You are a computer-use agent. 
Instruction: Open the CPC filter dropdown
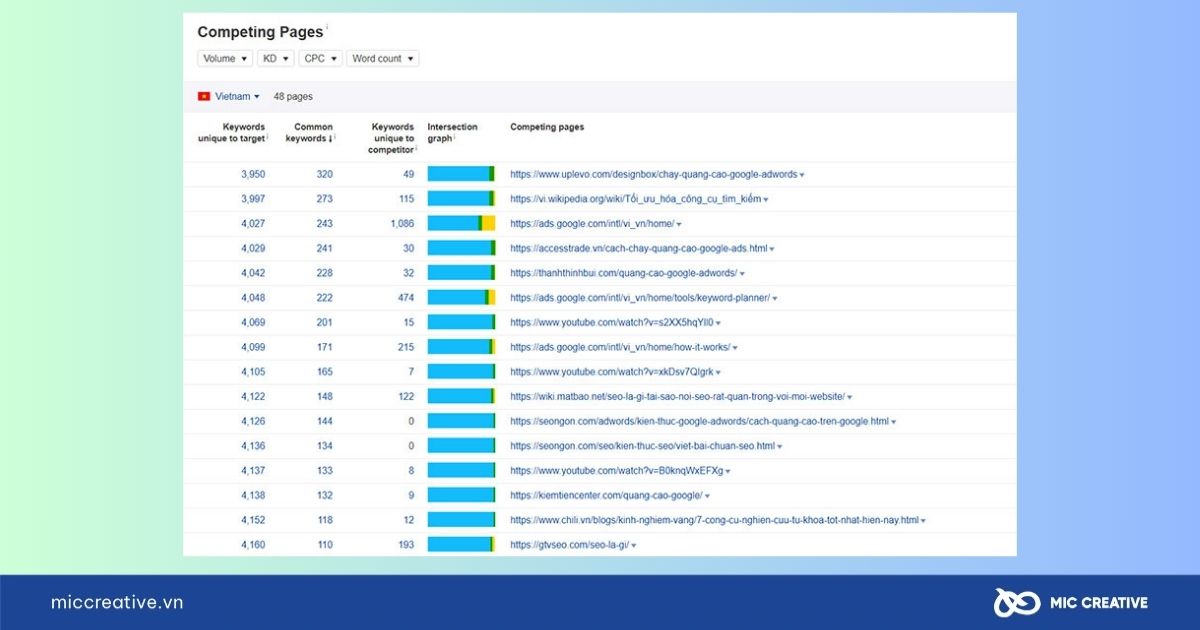click(x=320, y=59)
